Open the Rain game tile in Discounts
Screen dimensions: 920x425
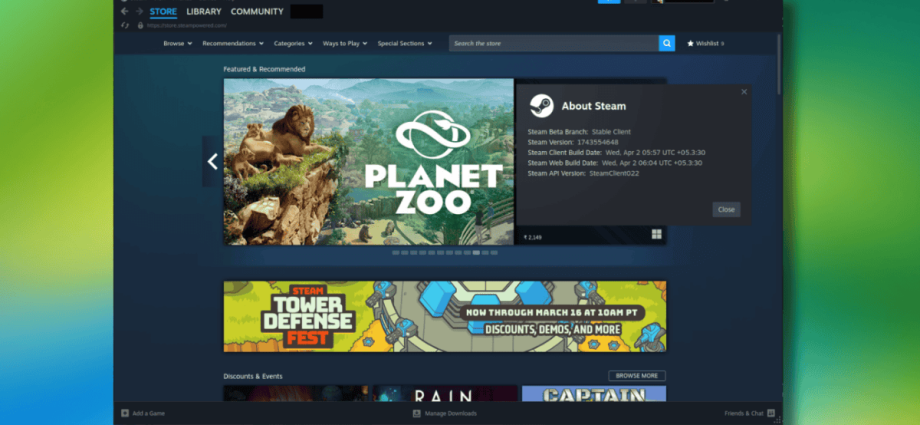[445, 393]
